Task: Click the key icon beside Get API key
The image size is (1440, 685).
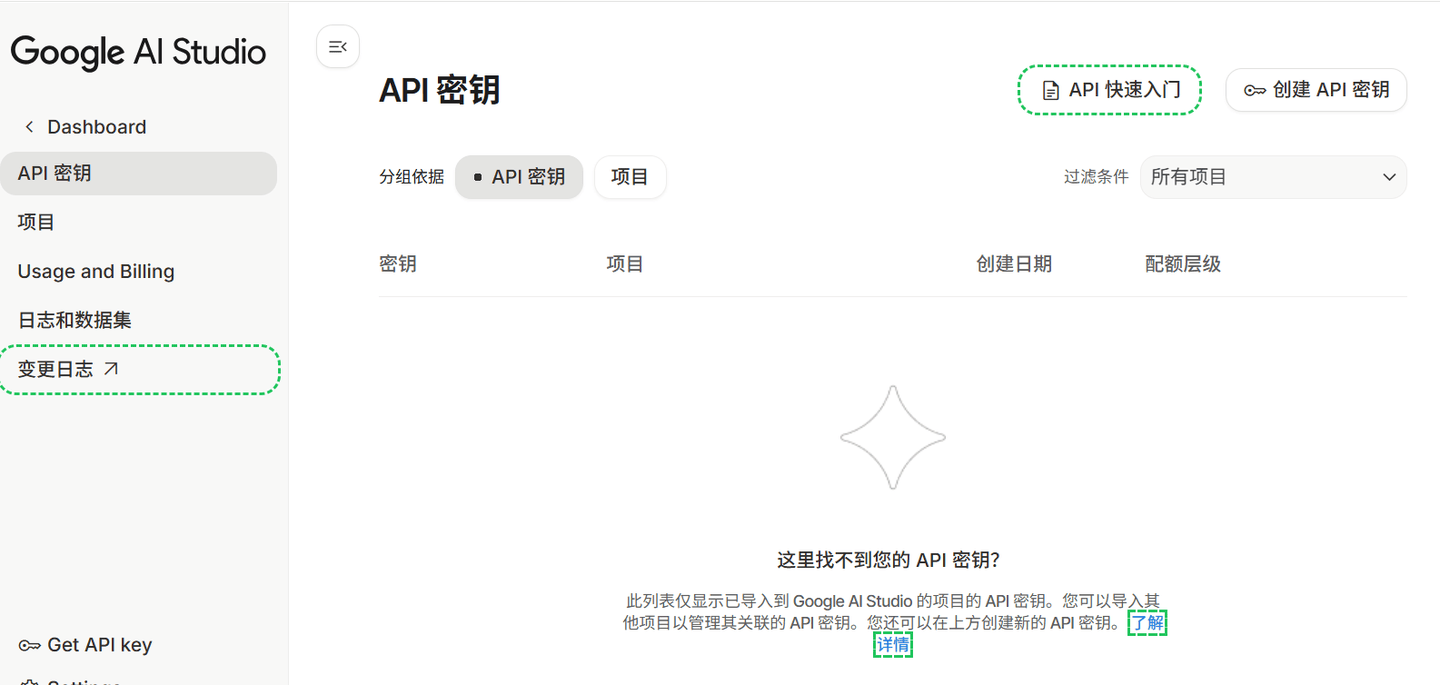Action: click(x=29, y=646)
